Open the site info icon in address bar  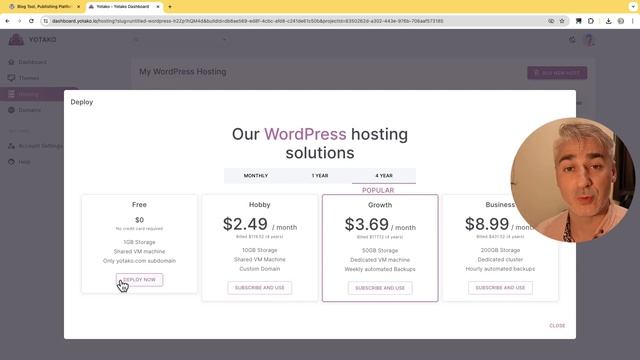coord(46,21)
